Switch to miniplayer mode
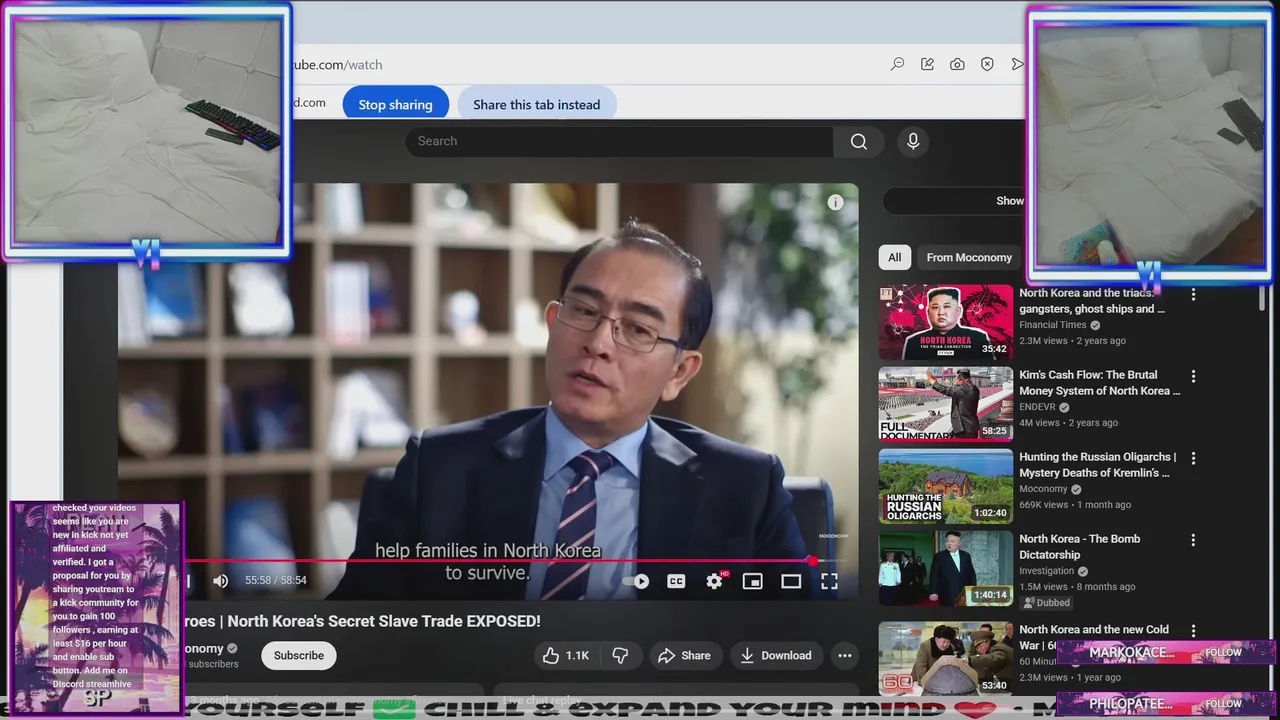 pyautogui.click(x=752, y=581)
